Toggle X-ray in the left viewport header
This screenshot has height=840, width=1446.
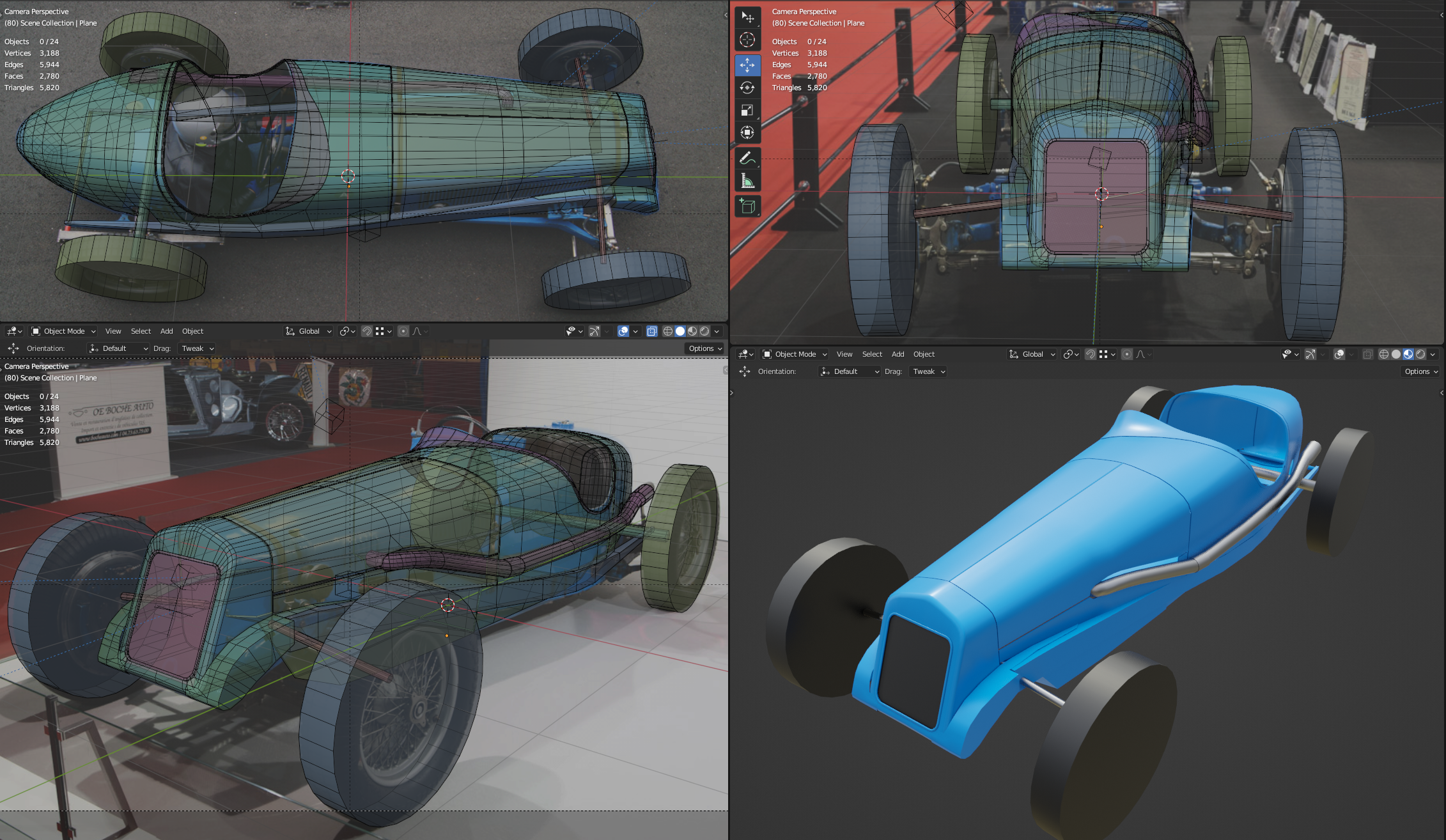click(651, 331)
